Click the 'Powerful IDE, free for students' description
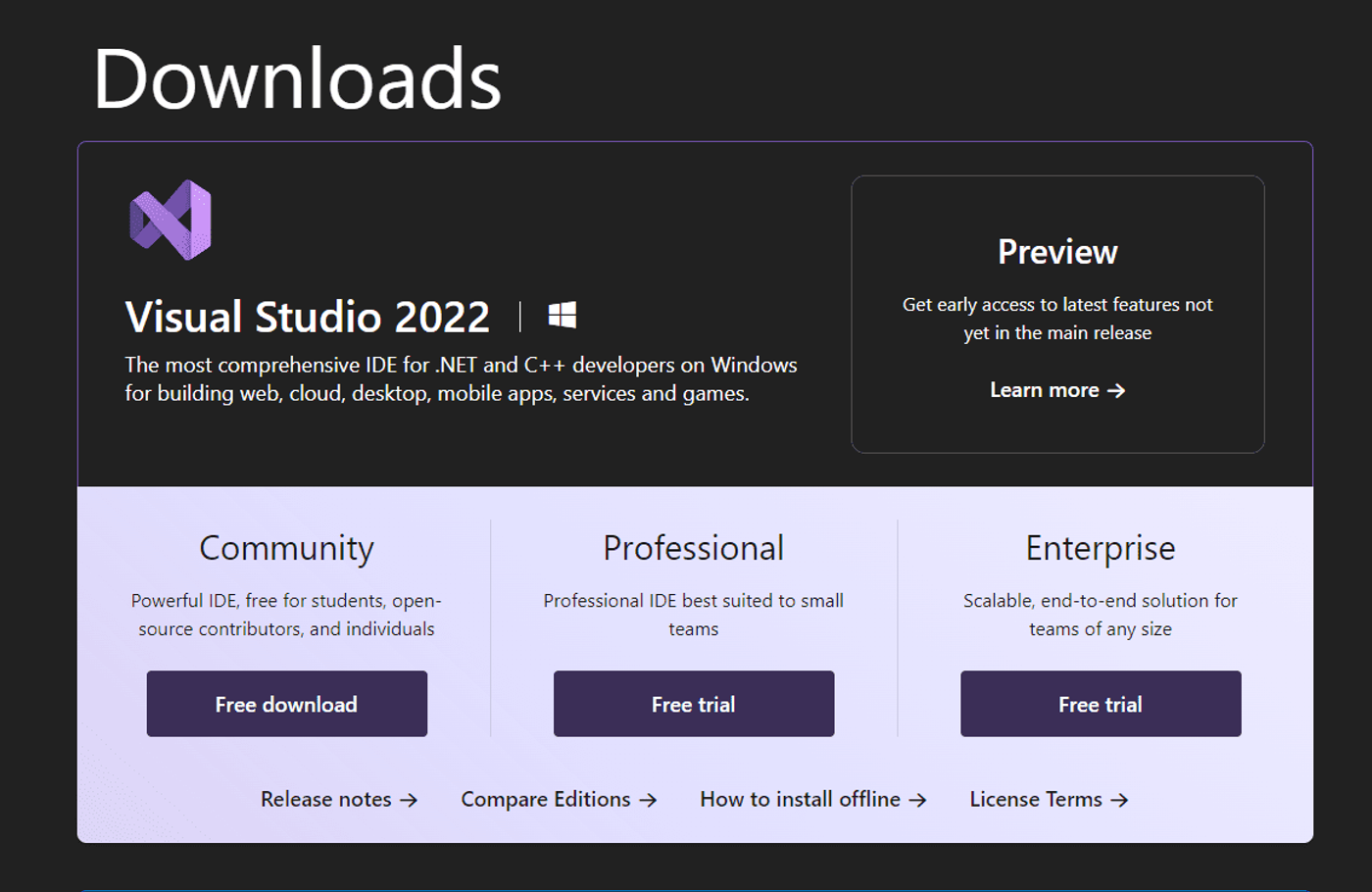 click(x=287, y=615)
